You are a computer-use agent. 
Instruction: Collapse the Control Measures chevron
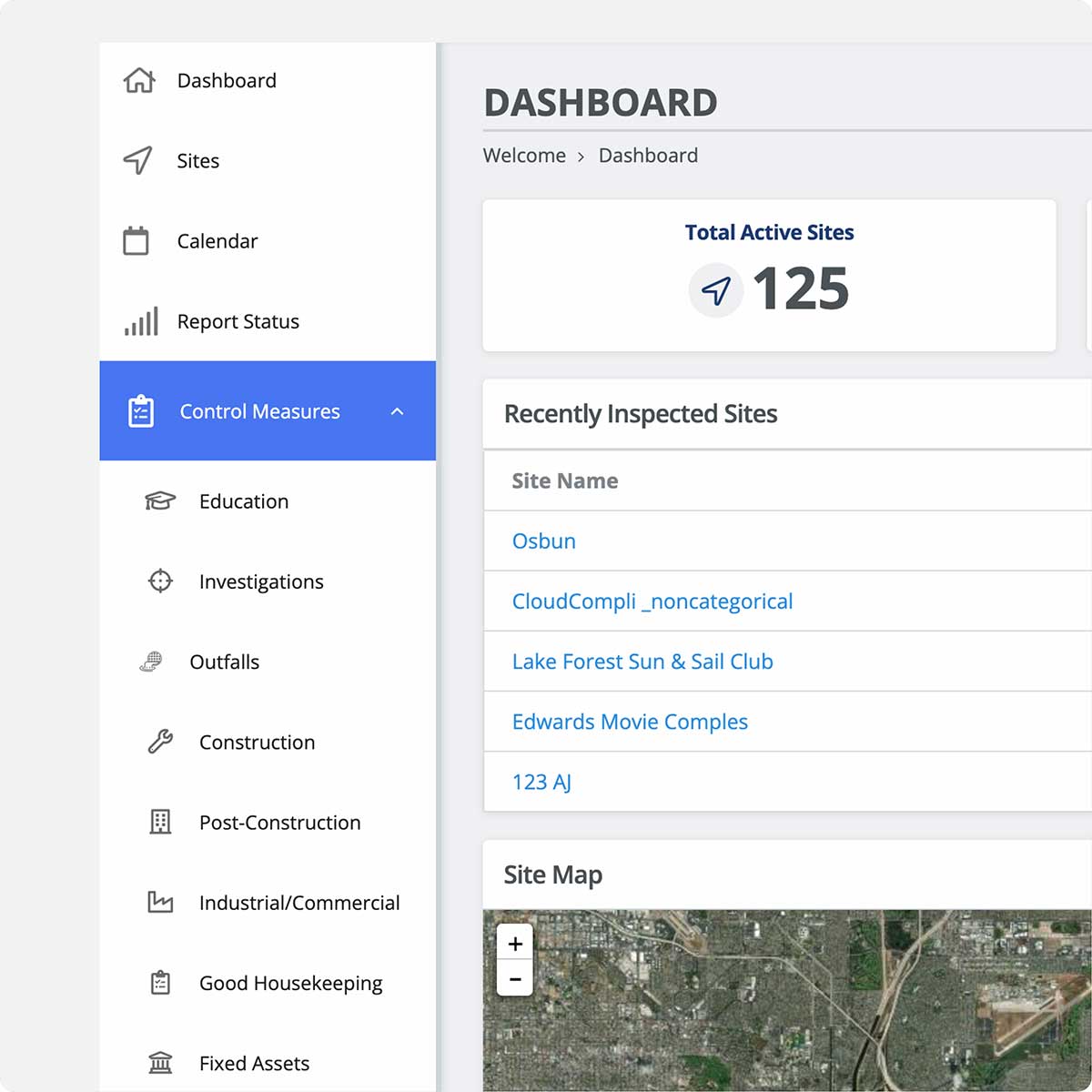click(397, 411)
